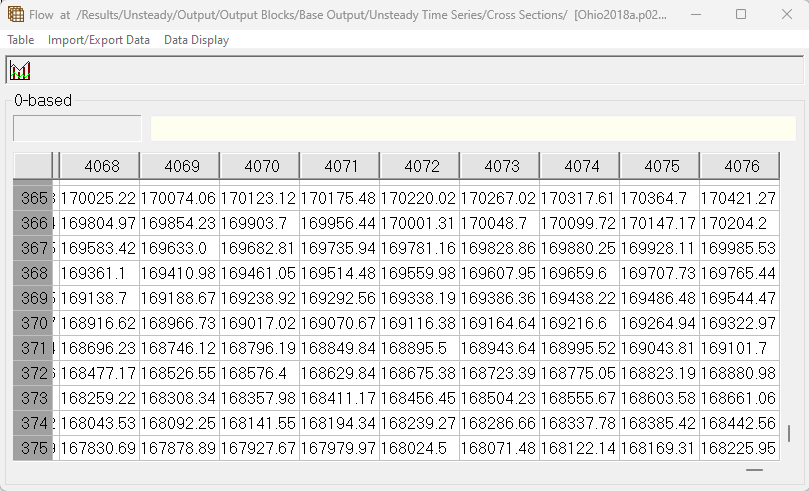Click cell value 168723.39
The height and width of the screenshot is (491, 809).
click(498, 373)
